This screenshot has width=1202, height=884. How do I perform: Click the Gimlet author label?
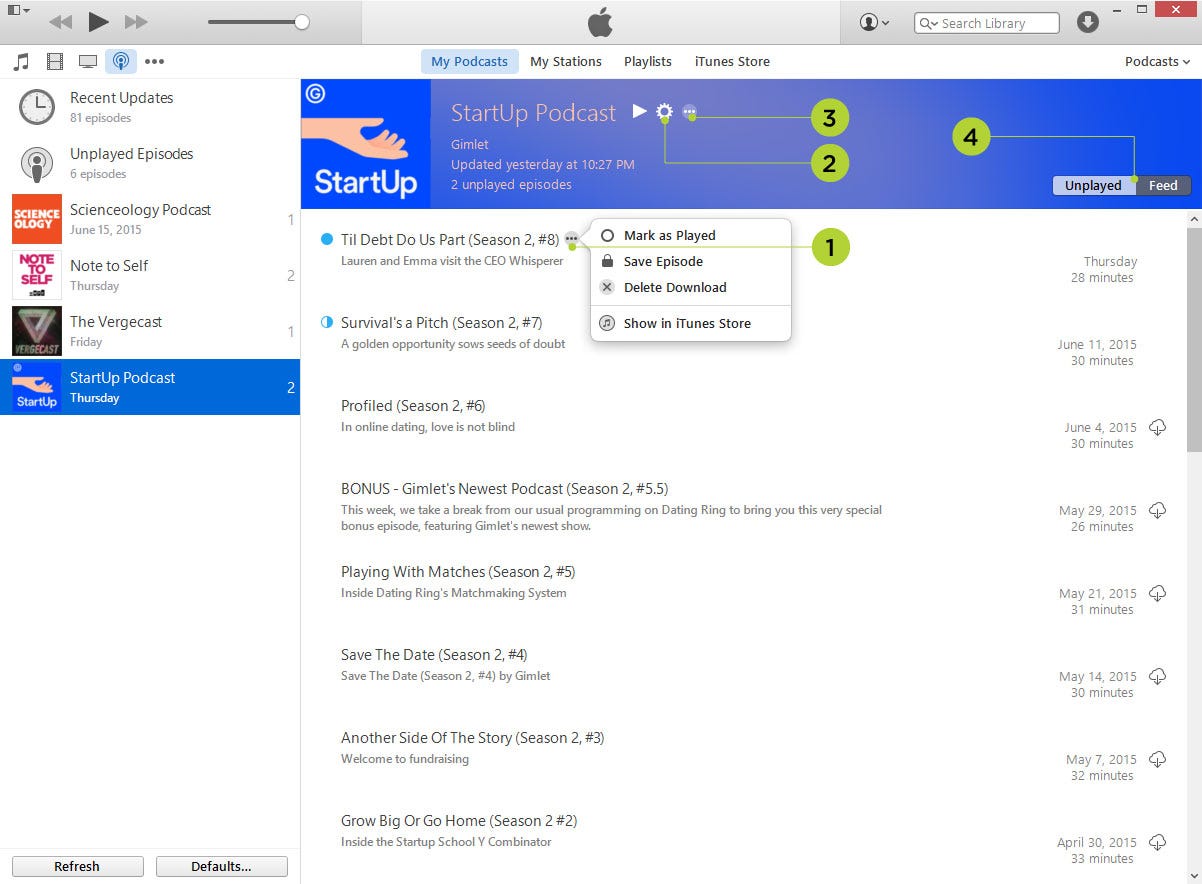[x=470, y=145]
